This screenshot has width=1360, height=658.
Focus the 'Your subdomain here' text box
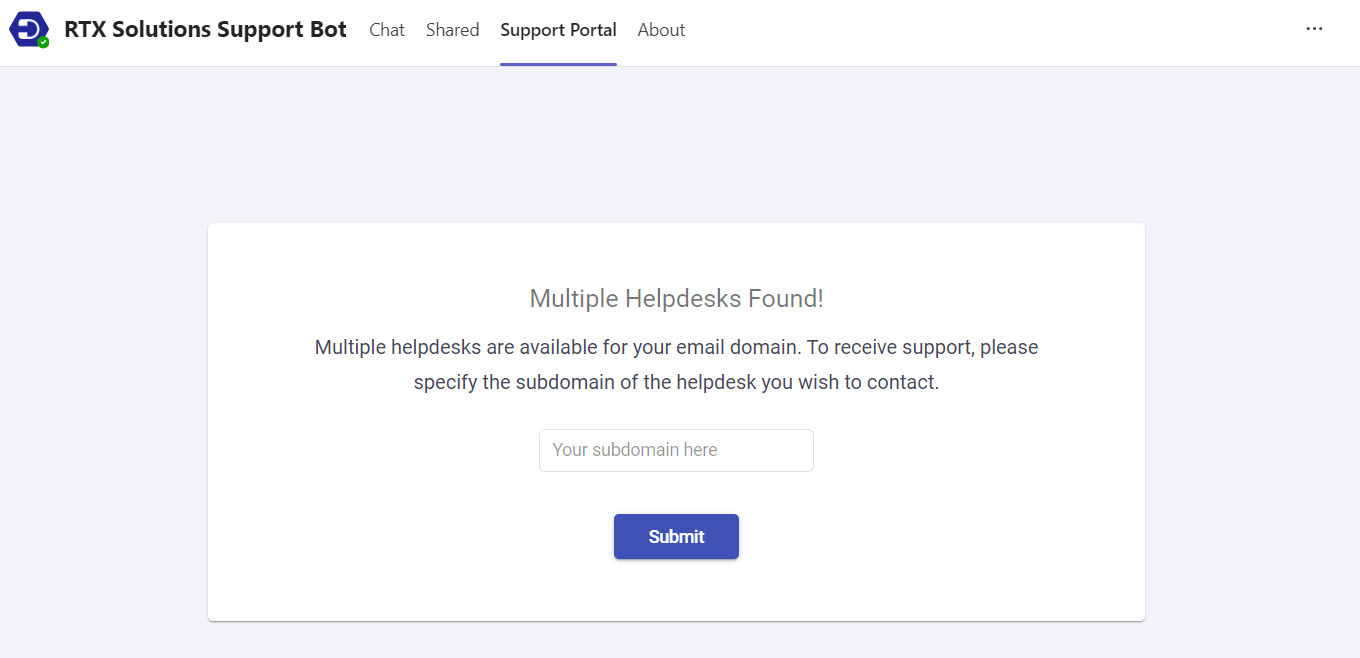click(x=676, y=450)
